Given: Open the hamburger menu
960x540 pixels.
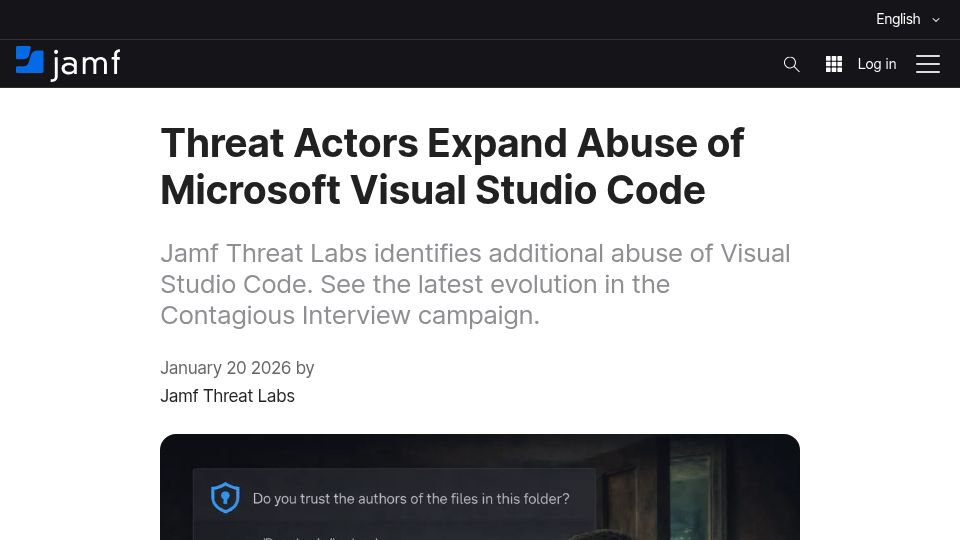Looking at the screenshot, I should [x=928, y=64].
